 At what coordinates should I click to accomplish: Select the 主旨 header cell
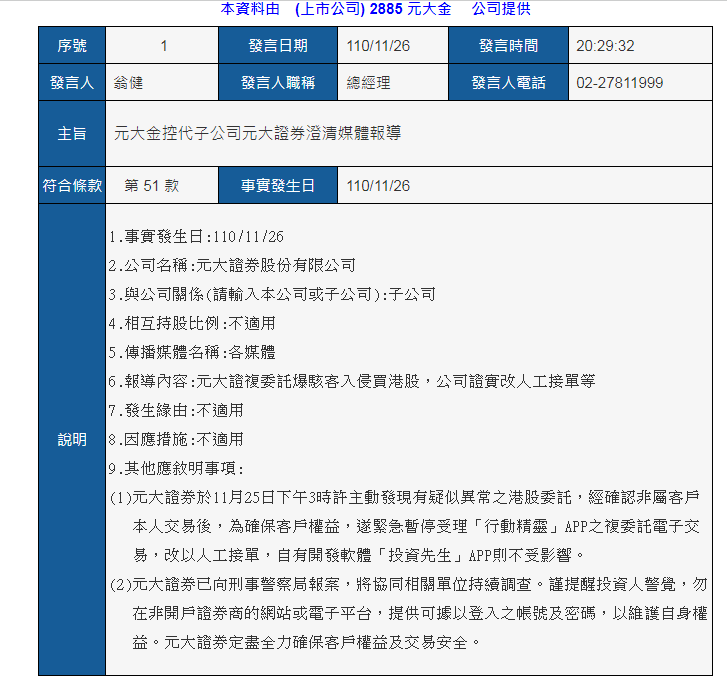(72, 134)
